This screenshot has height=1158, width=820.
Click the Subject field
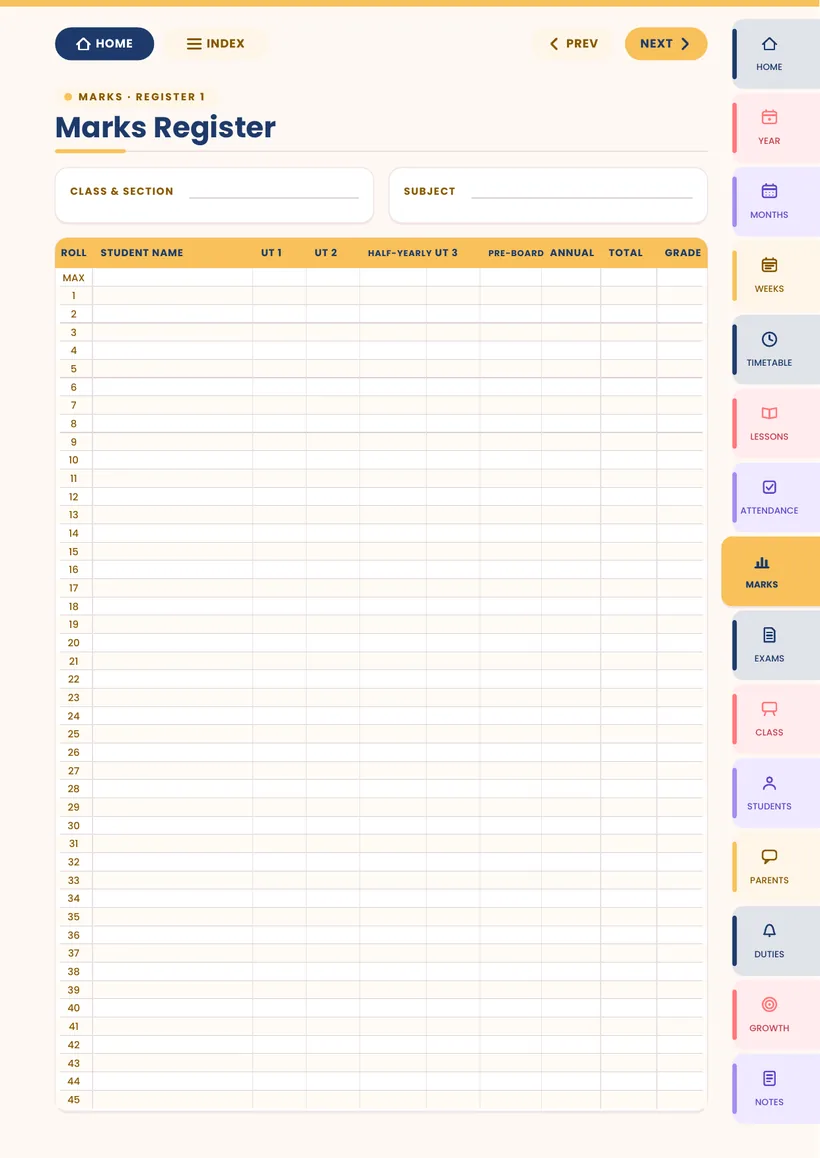point(548,195)
